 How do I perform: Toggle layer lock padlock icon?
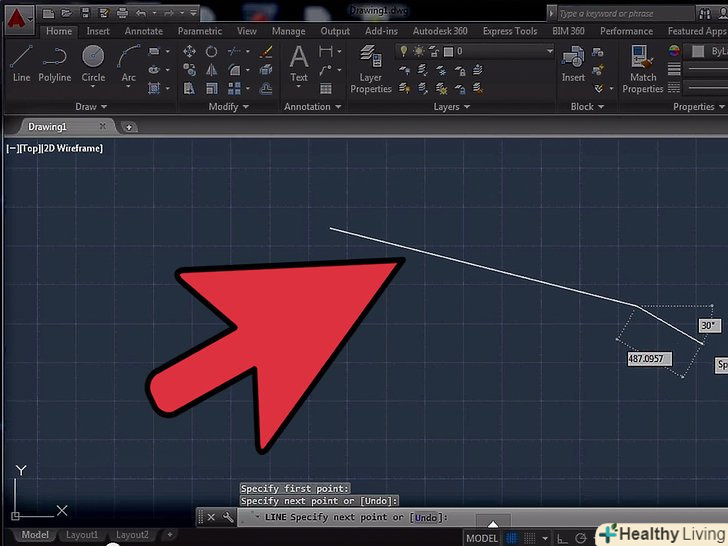(x=434, y=51)
